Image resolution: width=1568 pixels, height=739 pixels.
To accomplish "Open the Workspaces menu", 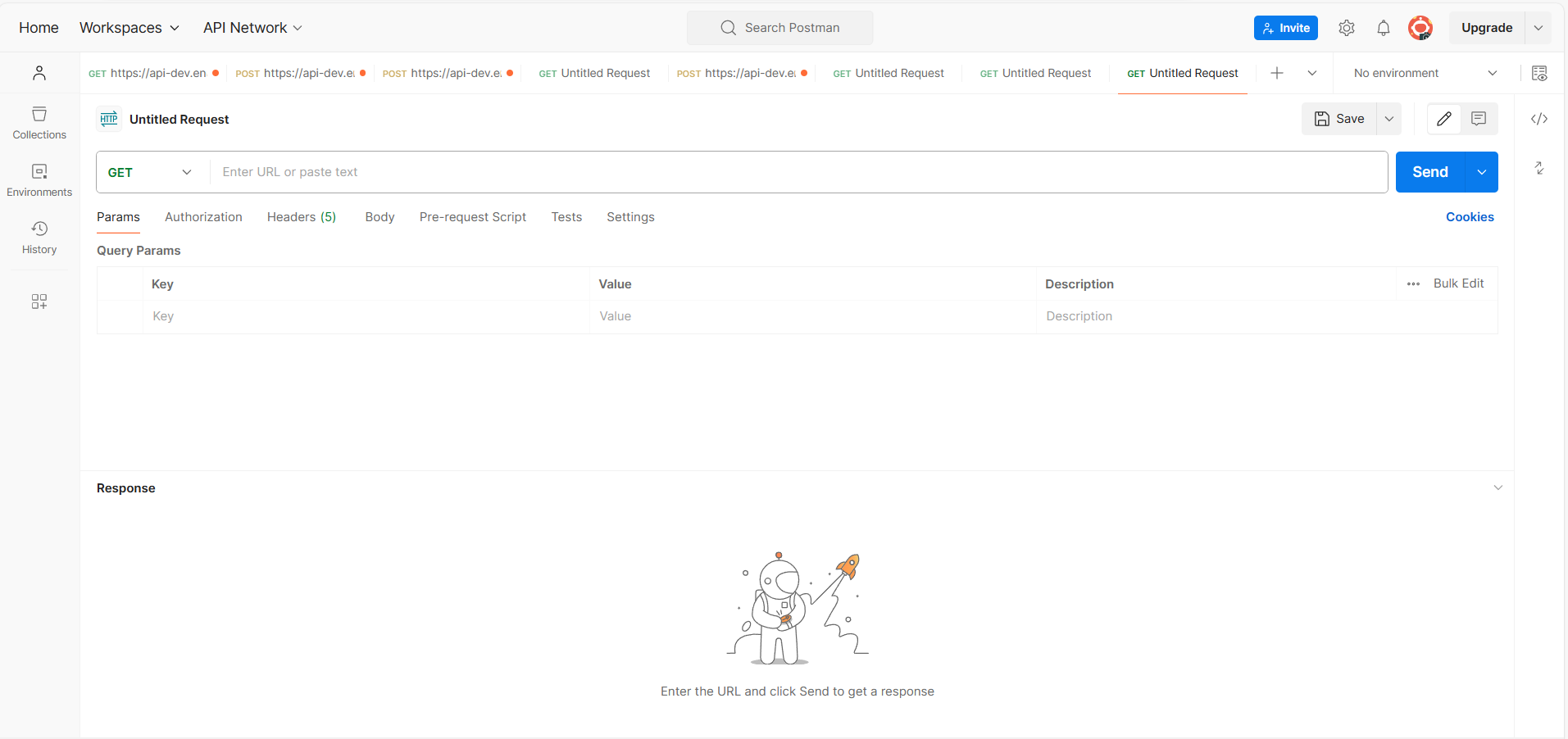I will 129,28.
